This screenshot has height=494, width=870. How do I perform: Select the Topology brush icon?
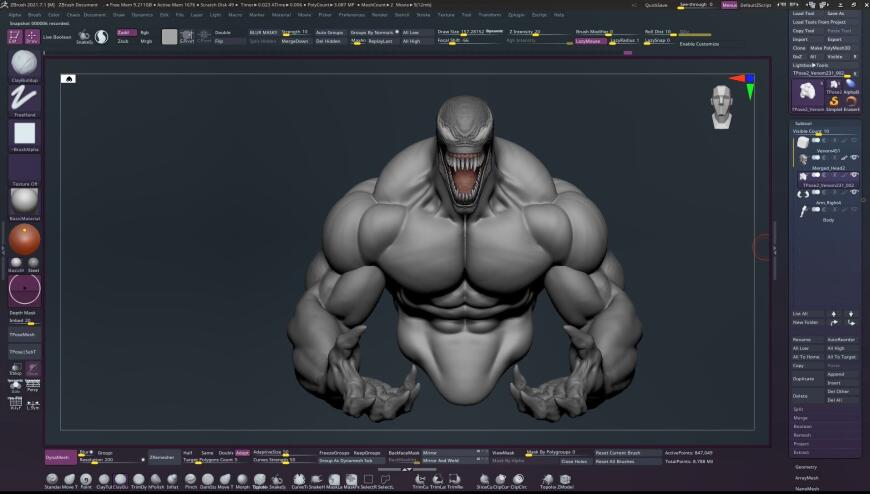tap(548, 479)
